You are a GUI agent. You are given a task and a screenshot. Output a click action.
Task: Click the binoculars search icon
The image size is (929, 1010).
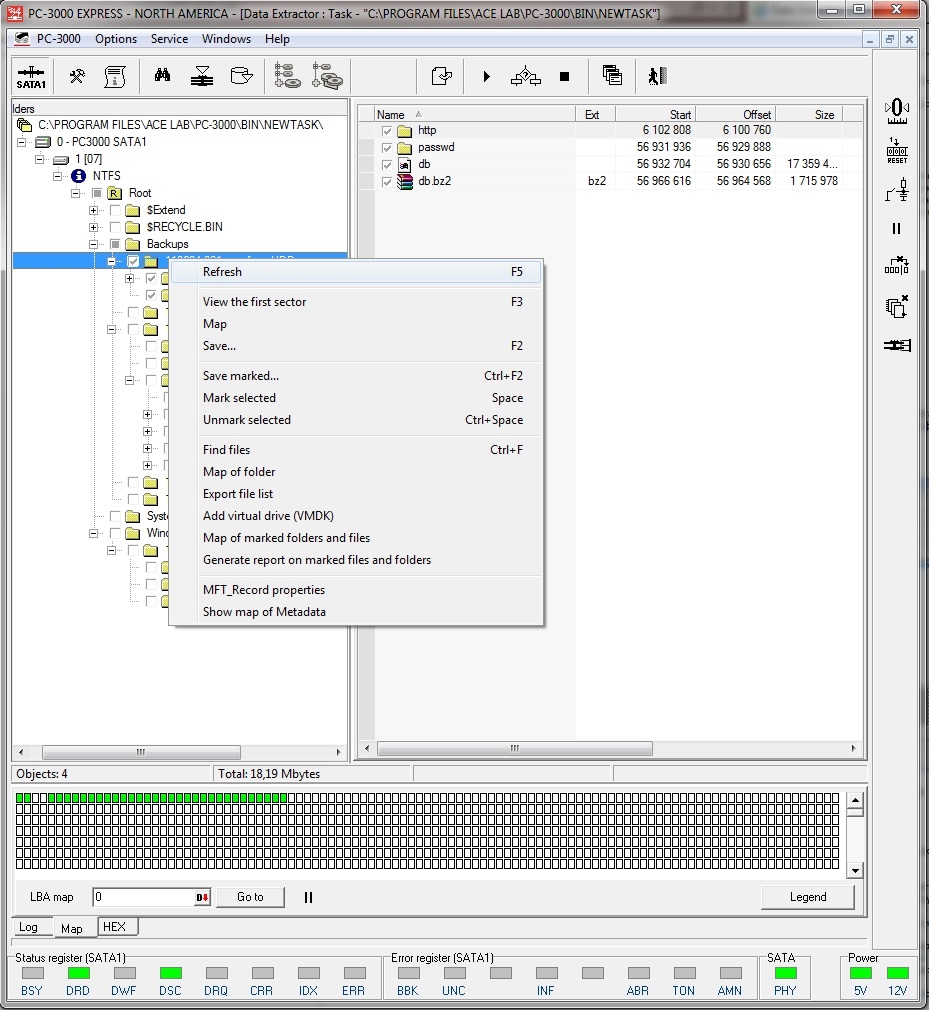point(162,76)
